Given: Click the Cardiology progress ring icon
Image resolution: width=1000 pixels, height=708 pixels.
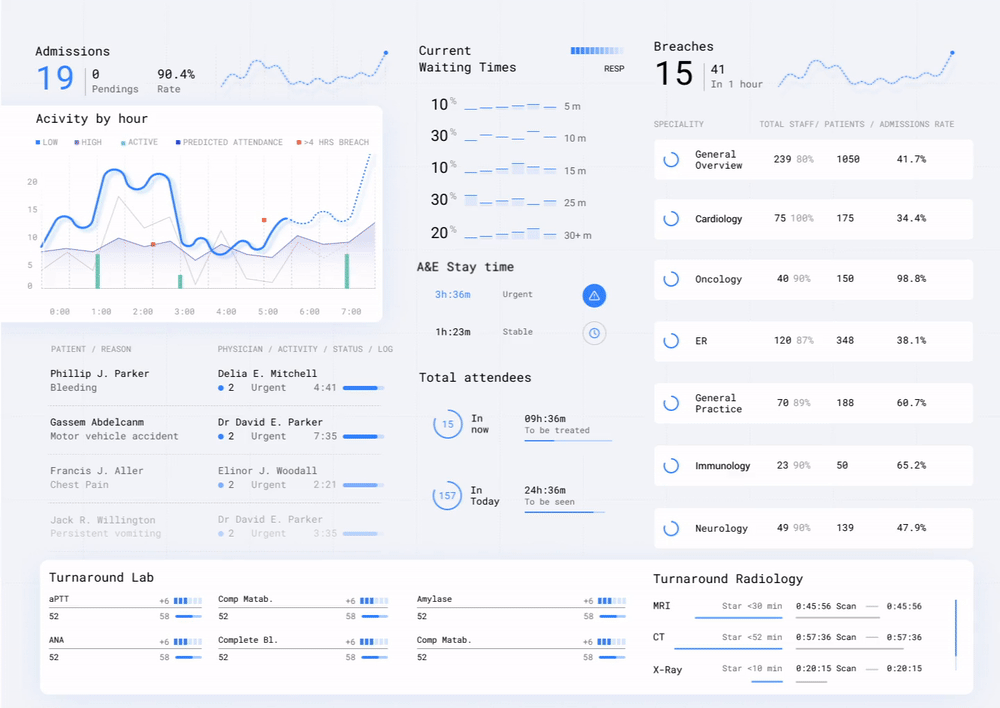Looking at the screenshot, I should (671, 219).
